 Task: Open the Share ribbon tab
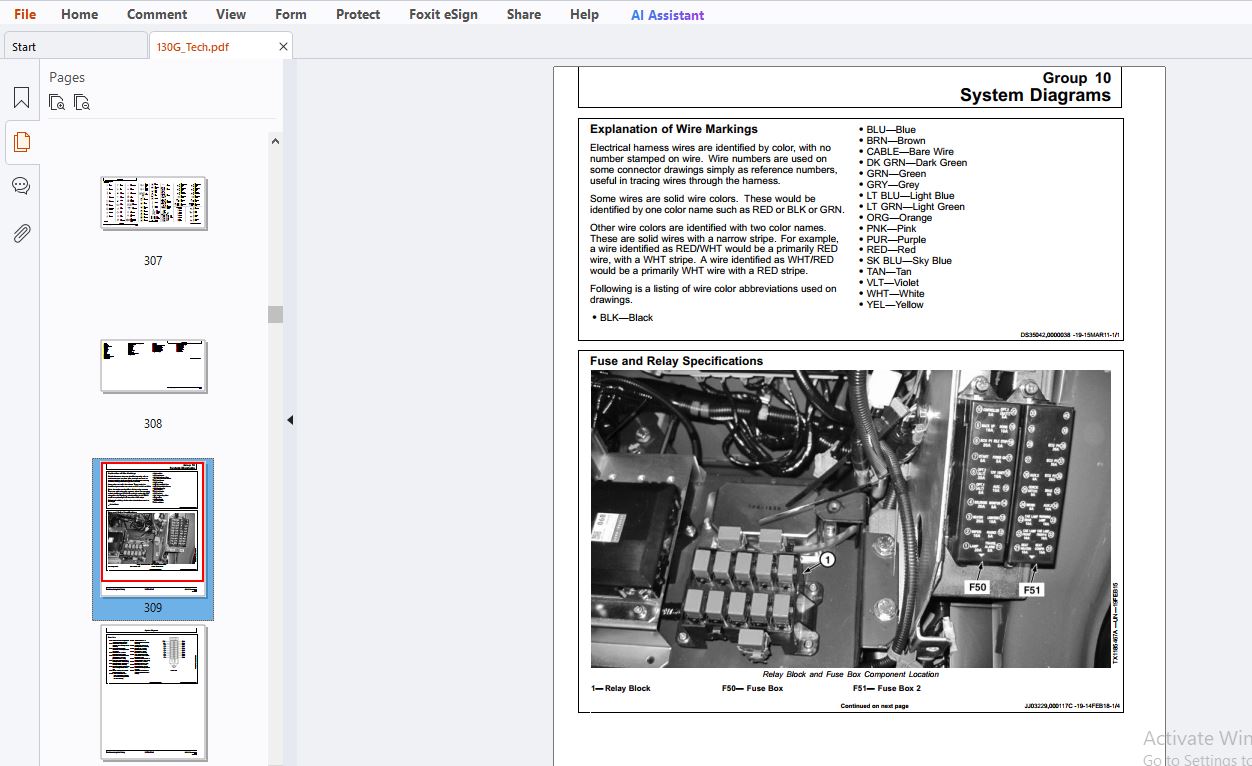524,14
